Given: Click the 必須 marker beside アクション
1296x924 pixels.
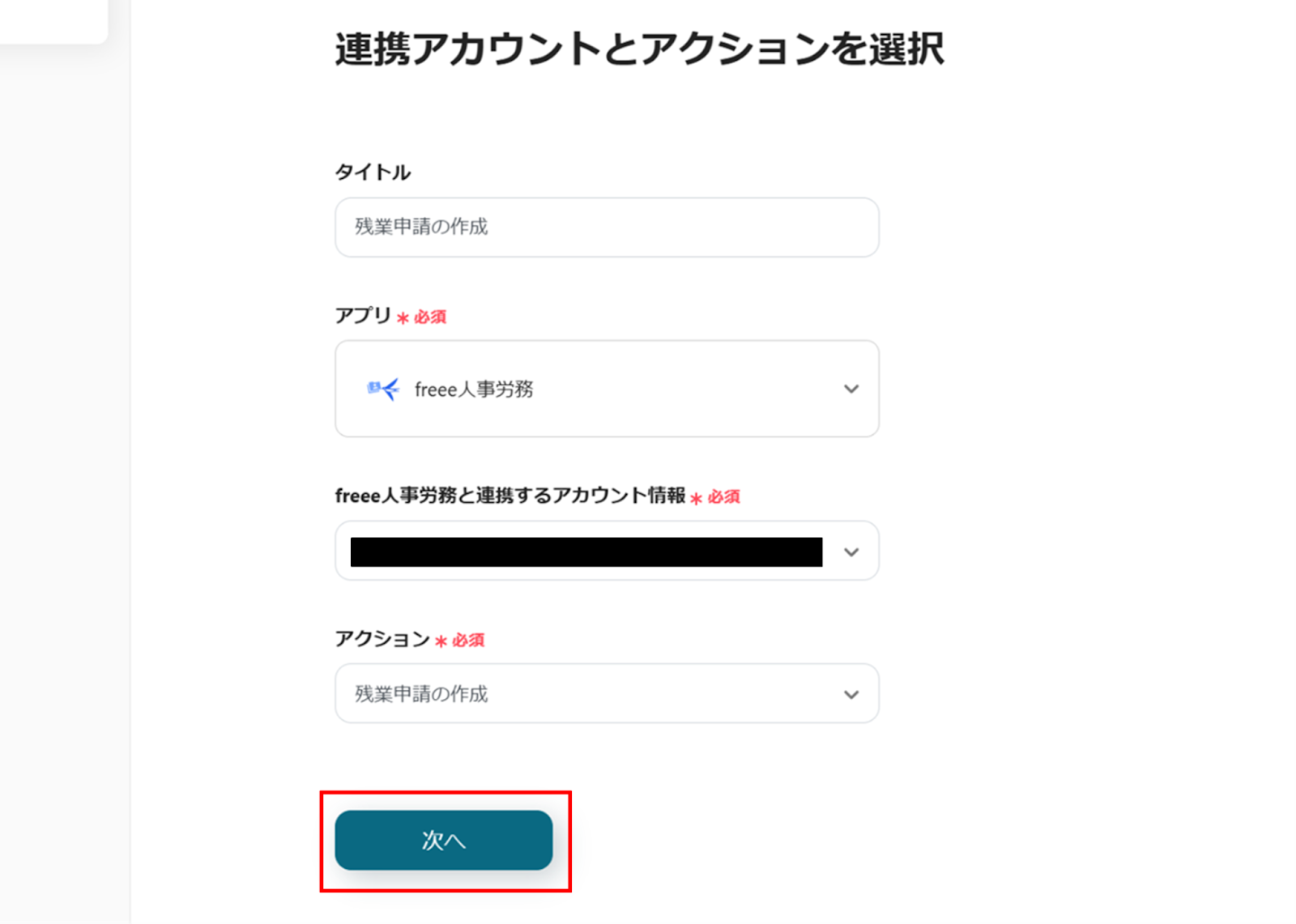Looking at the screenshot, I should (468, 641).
